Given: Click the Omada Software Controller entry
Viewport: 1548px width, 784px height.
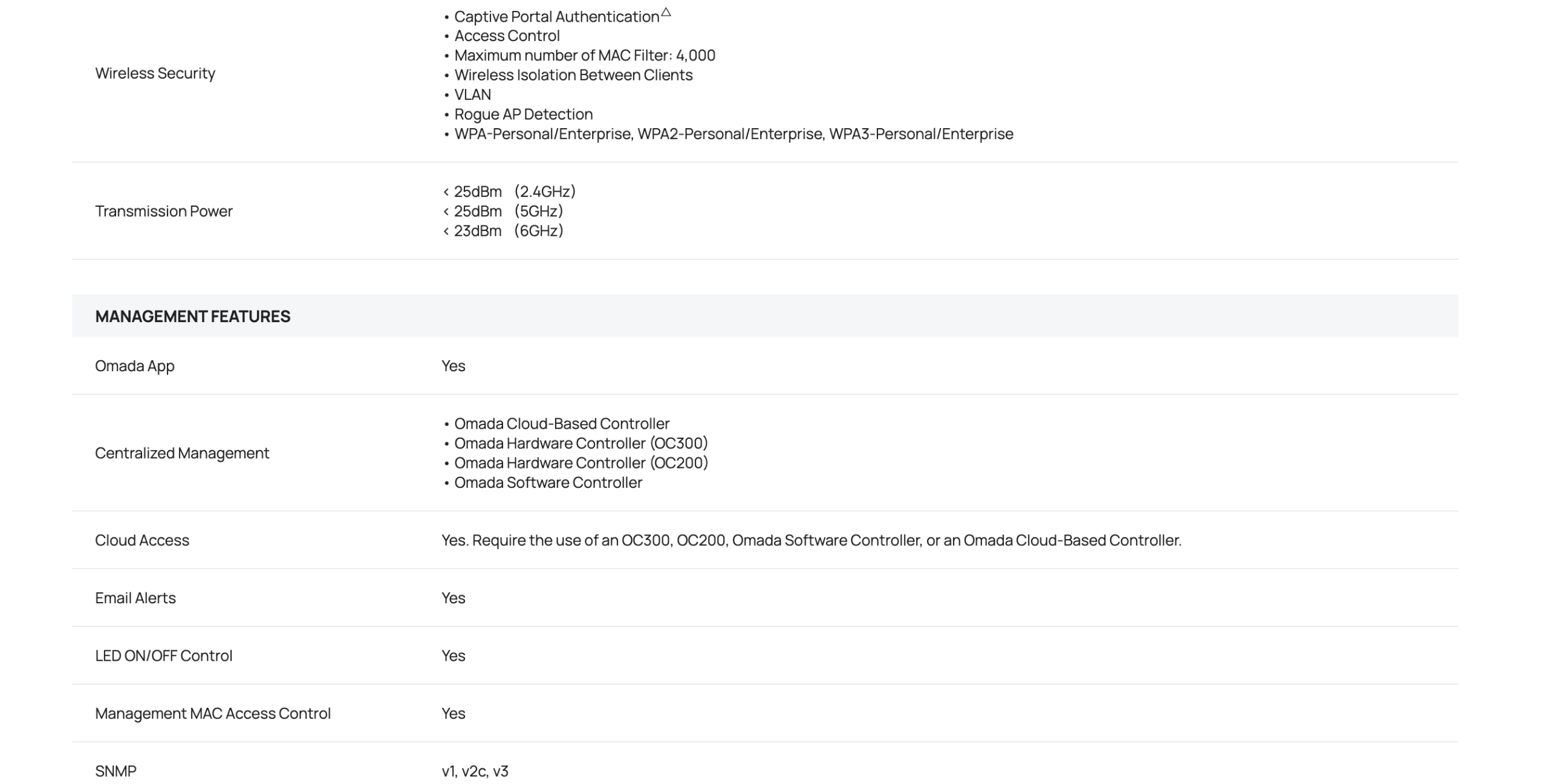Looking at the screenshot, I should pos(548,482).
